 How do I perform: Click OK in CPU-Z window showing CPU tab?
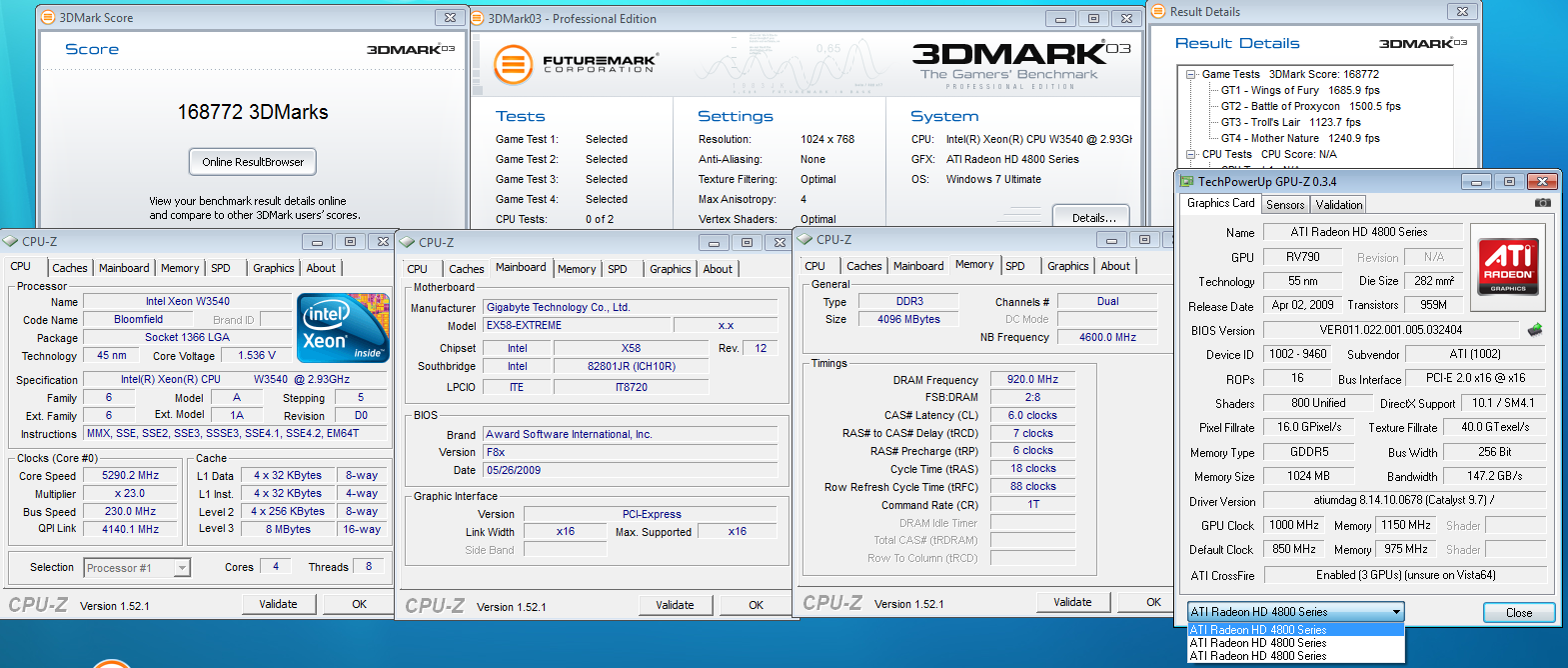(x=359, y=604)
